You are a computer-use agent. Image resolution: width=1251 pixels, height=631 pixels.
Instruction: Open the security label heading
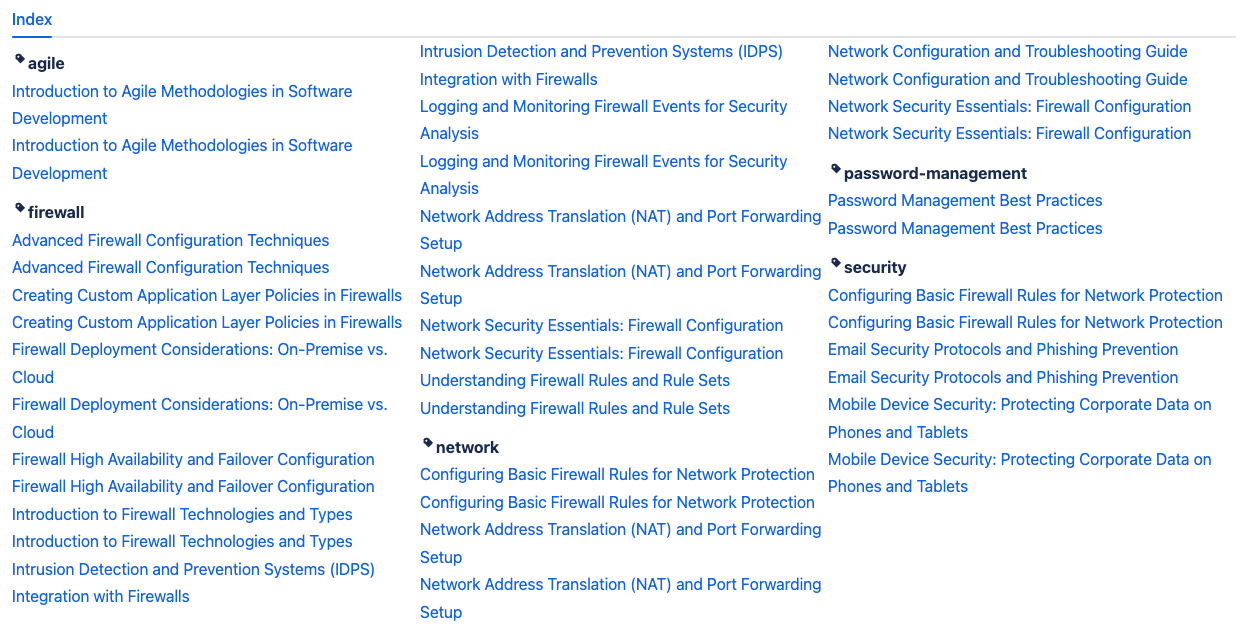(x=875, y=267)
